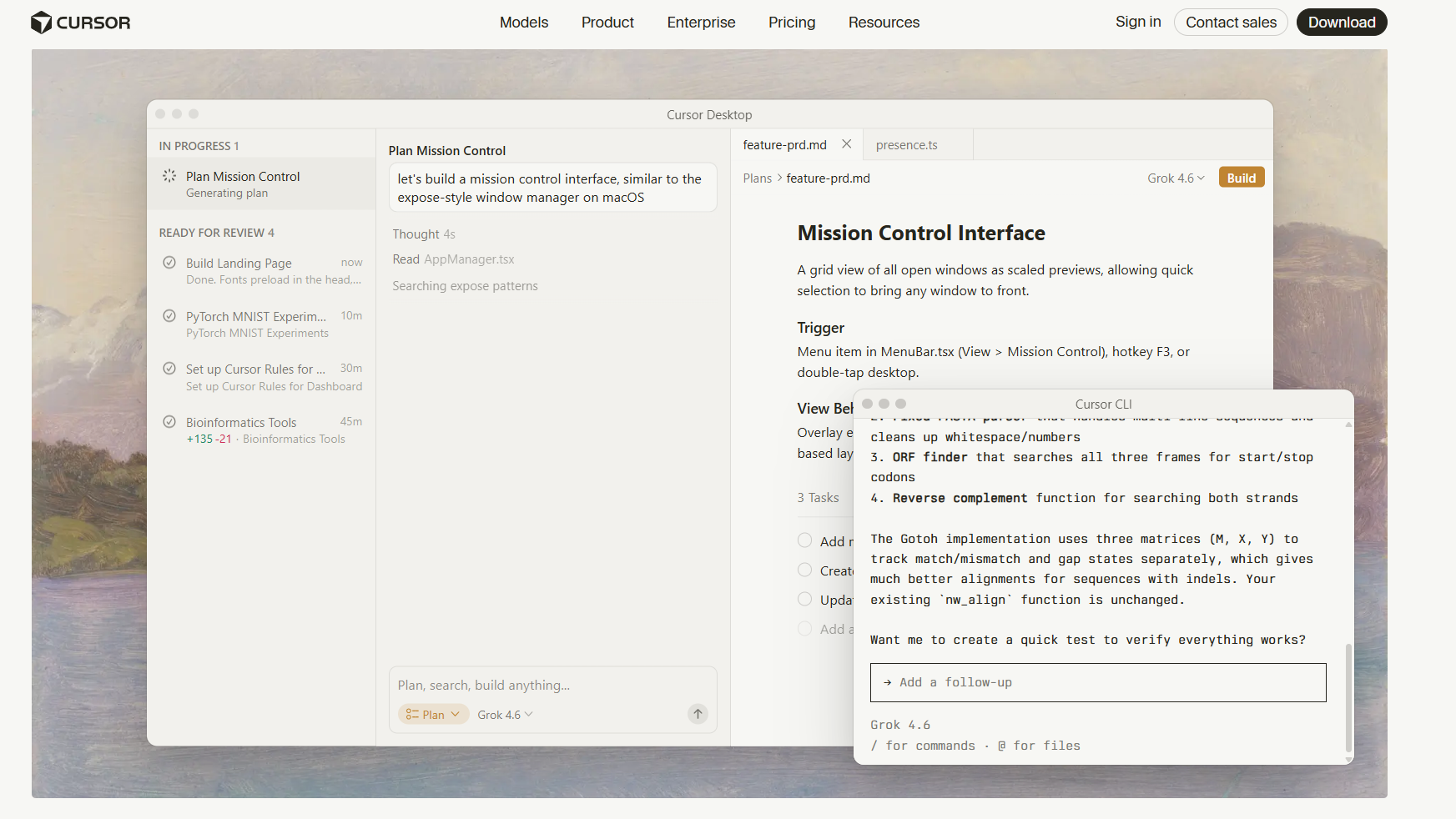Click the Add a follow-up input field
Viewport: 1456px width, 819px height.
pyautogui.click(x=1098, y=682)
